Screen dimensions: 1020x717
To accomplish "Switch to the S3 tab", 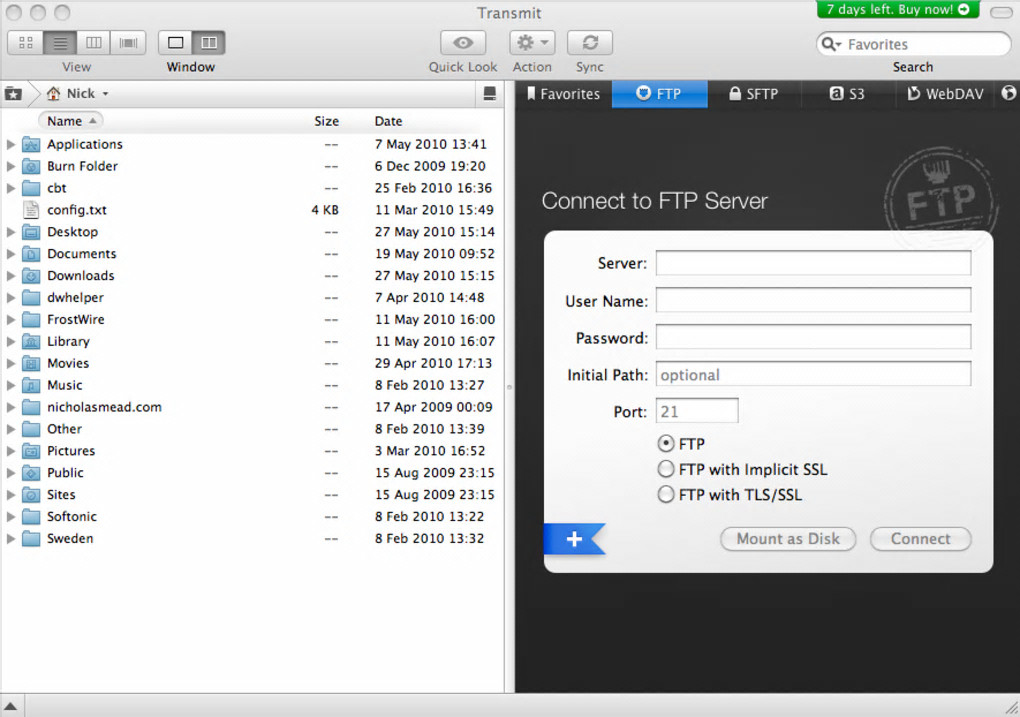I will (848, 94).
